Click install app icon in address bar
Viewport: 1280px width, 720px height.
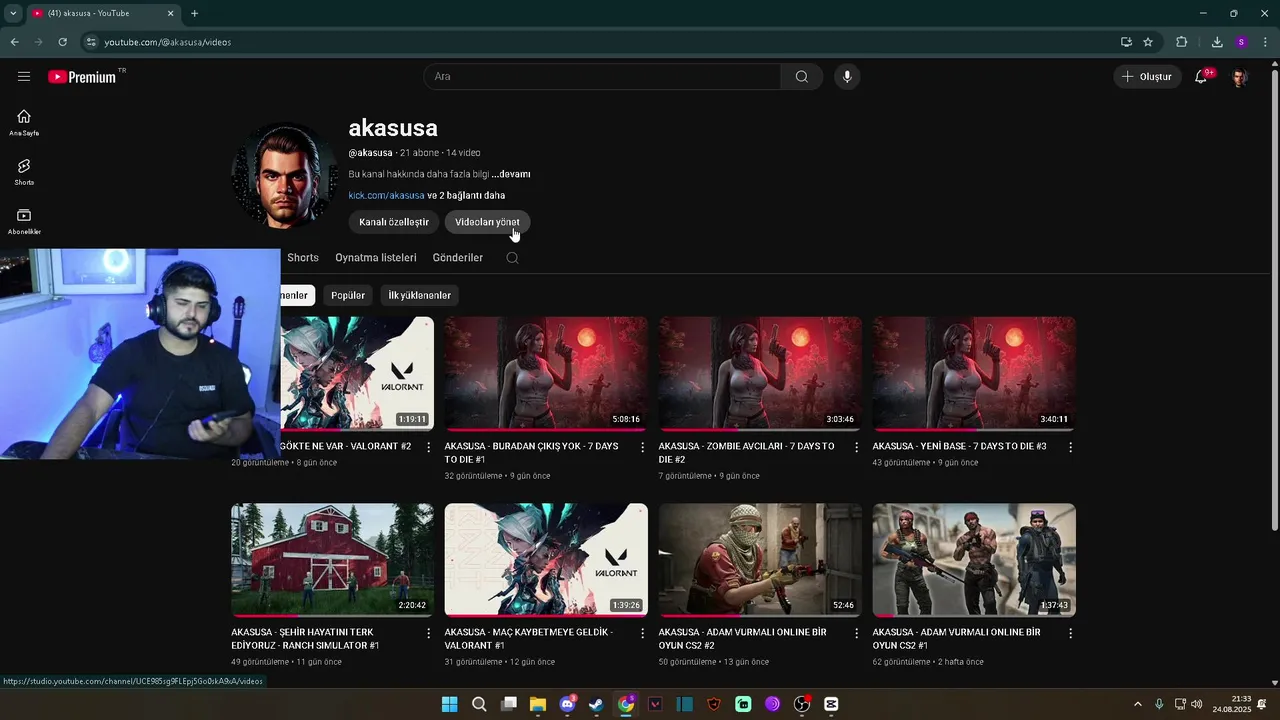click(x=1126, y=42)
